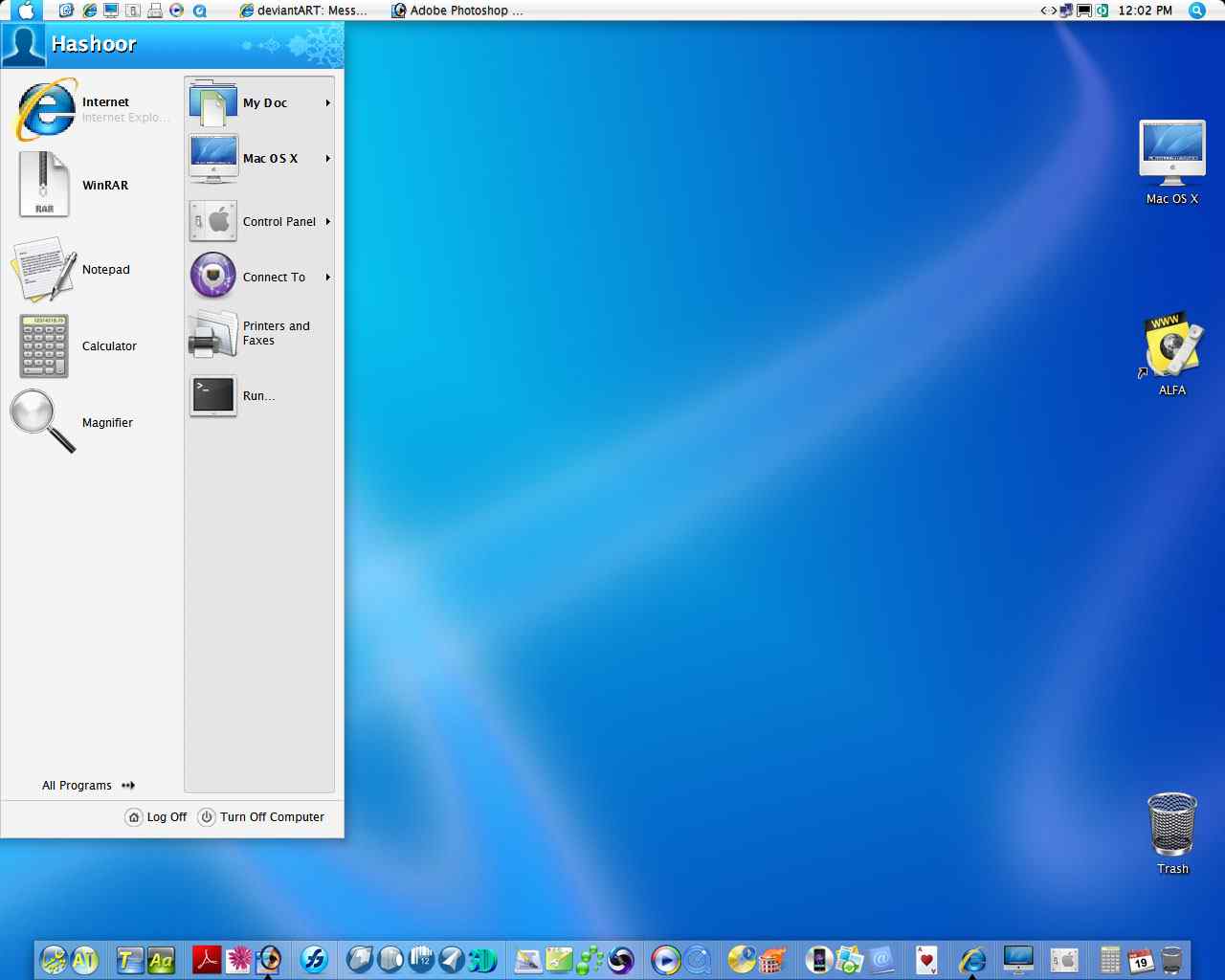Click the printer quick launch icon in top bar

coord(154,11)
